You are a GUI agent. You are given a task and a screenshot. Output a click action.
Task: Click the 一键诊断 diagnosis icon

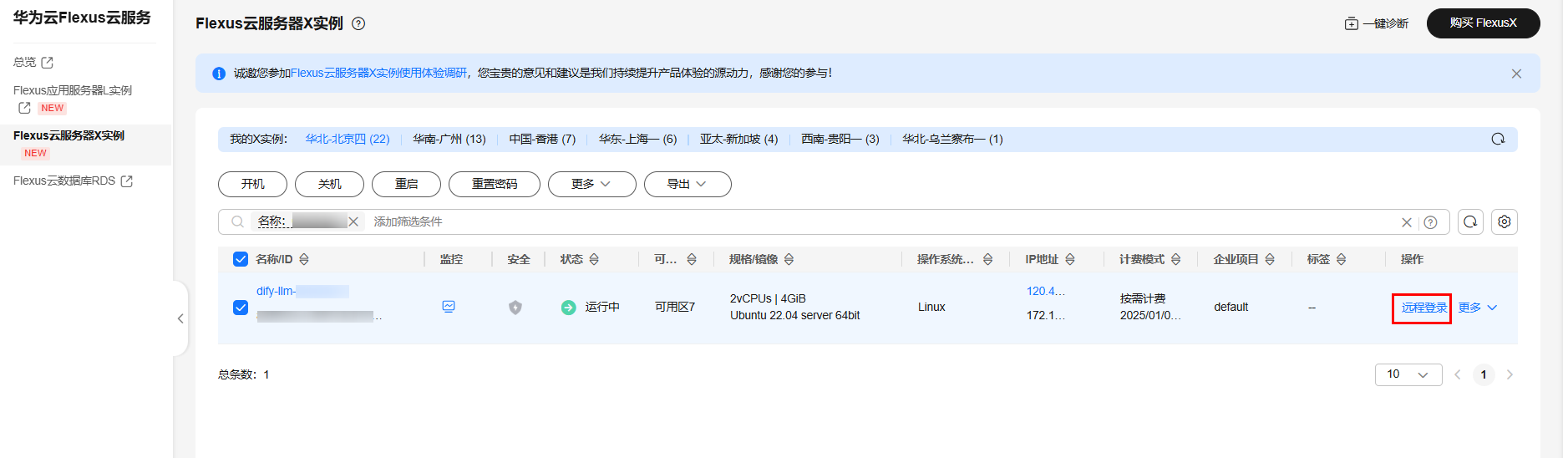1351,23
